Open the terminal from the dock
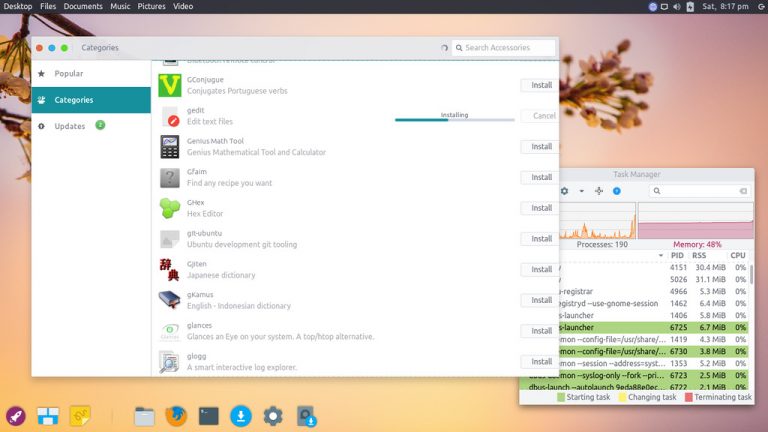This screenshot has width=768, height=432. tap(209, 416)
